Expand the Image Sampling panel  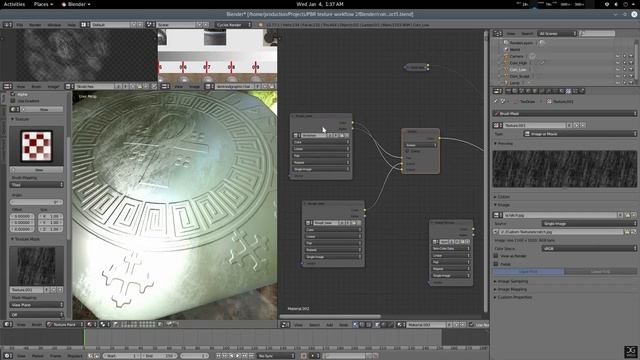coord(511,281)
